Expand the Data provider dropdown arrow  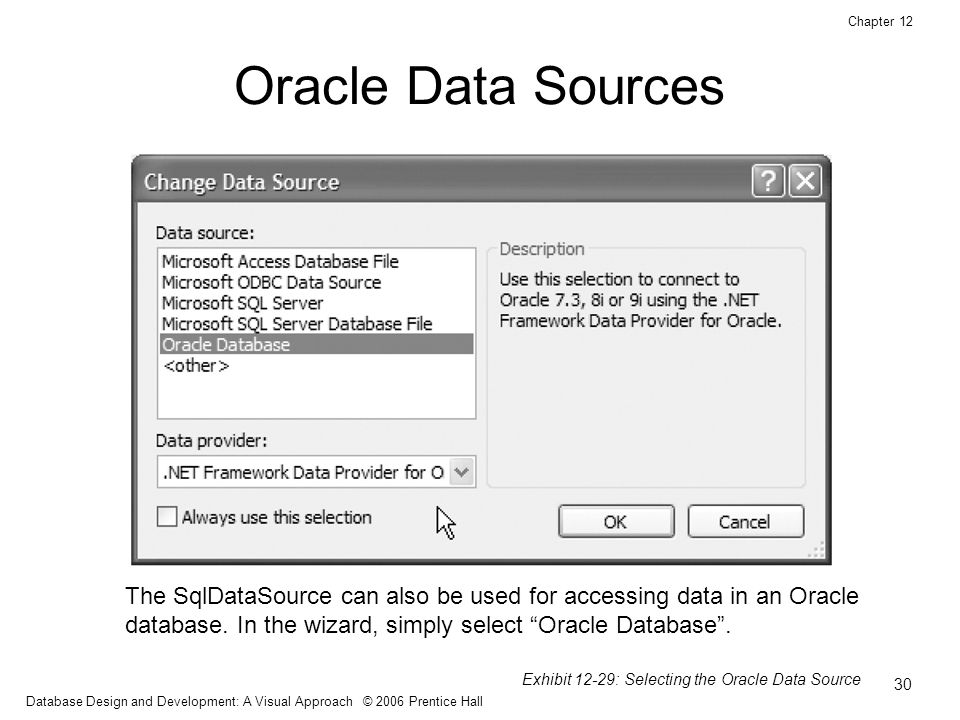point(462,471)
